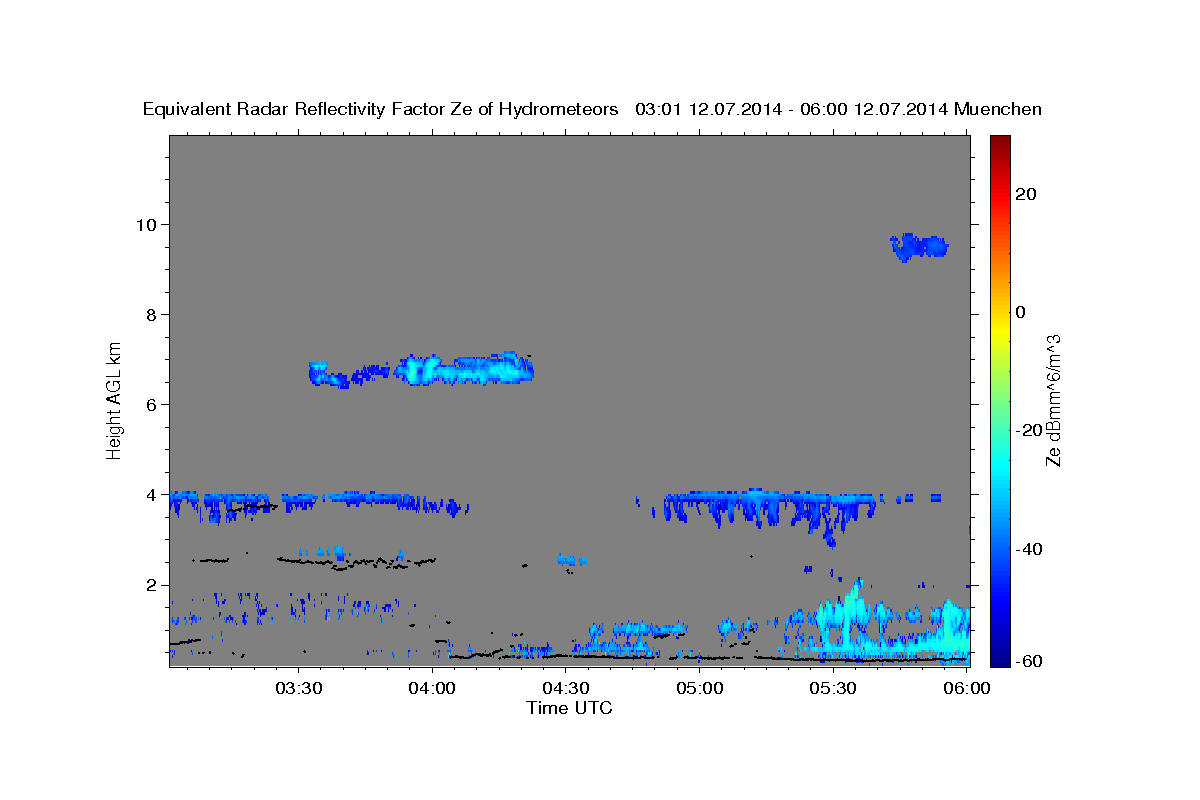
Task: Click the mid-level cloud echo near 6.7 km
Action: tap(421, 370)
